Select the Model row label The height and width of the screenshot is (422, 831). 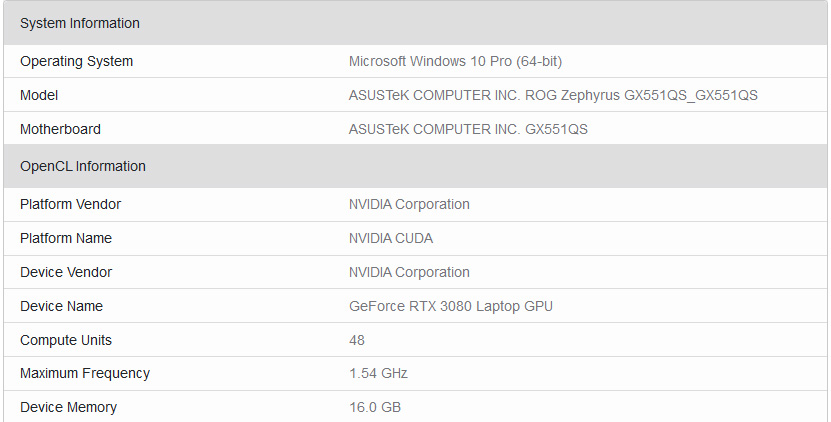[39, 95]
